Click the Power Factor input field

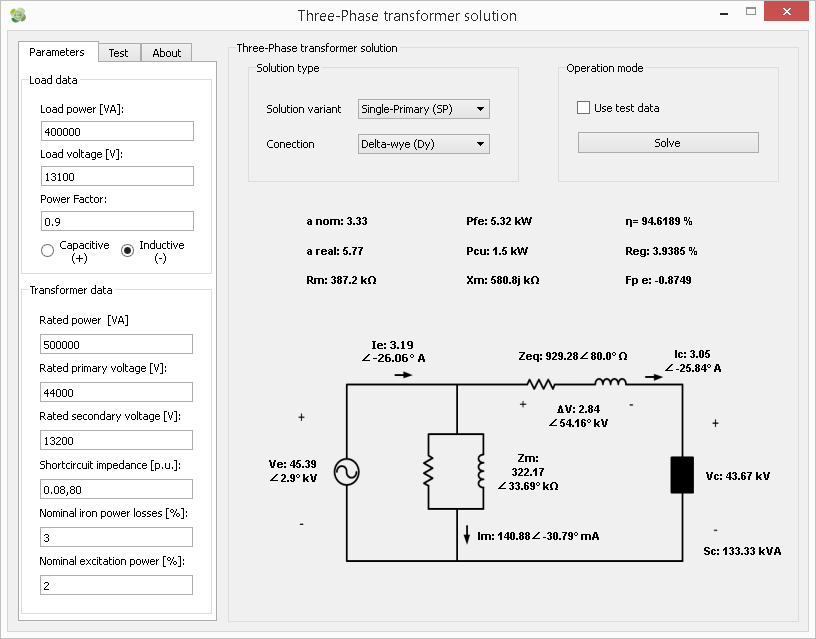pos(117,221)
